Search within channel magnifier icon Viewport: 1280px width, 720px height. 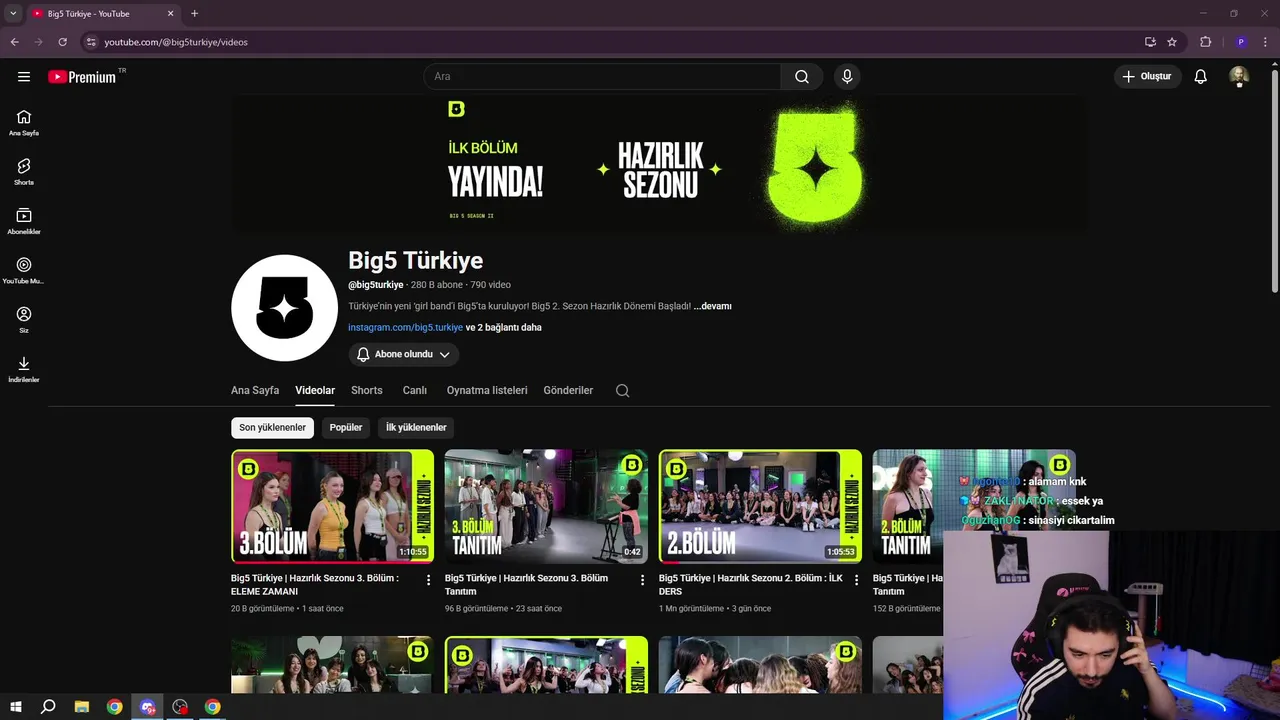(623, 391)
